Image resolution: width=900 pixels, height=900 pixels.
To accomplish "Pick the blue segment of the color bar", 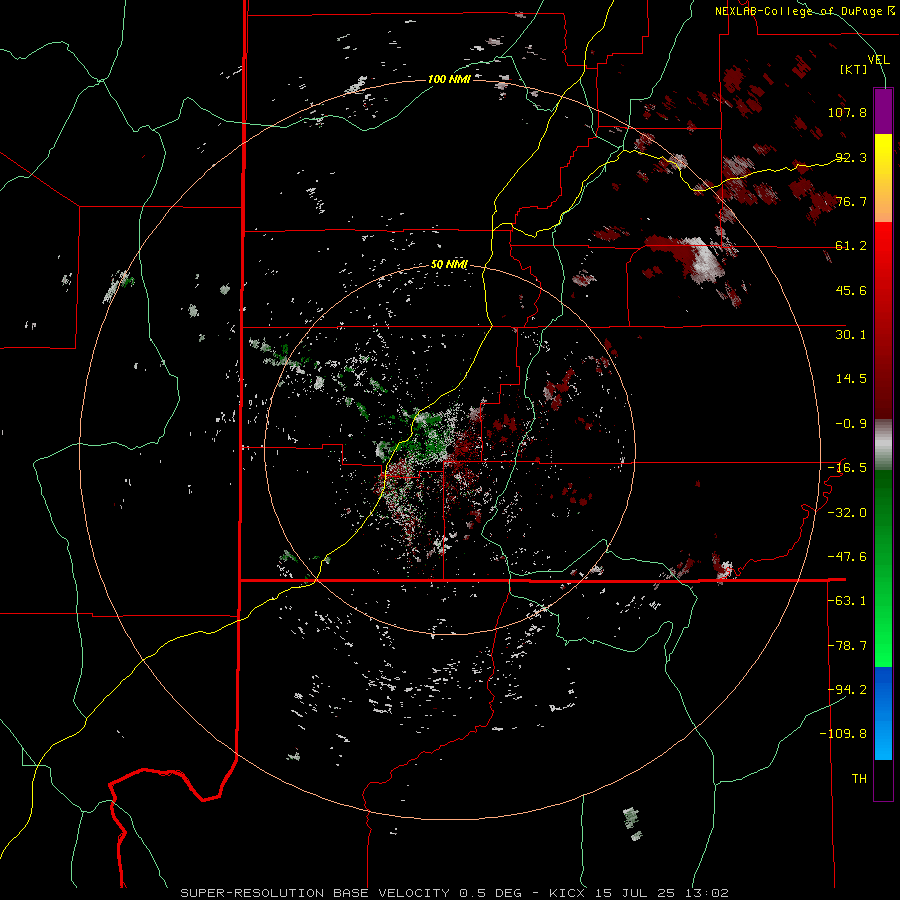I will click(x=883, y=713).
